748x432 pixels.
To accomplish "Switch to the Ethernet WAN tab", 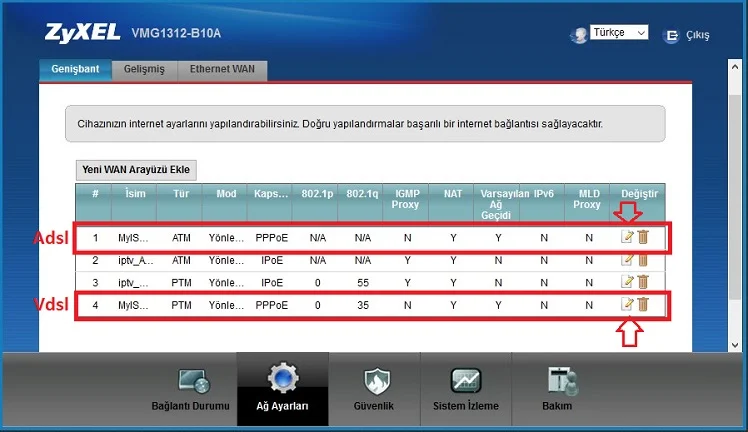I will [222, 70].
